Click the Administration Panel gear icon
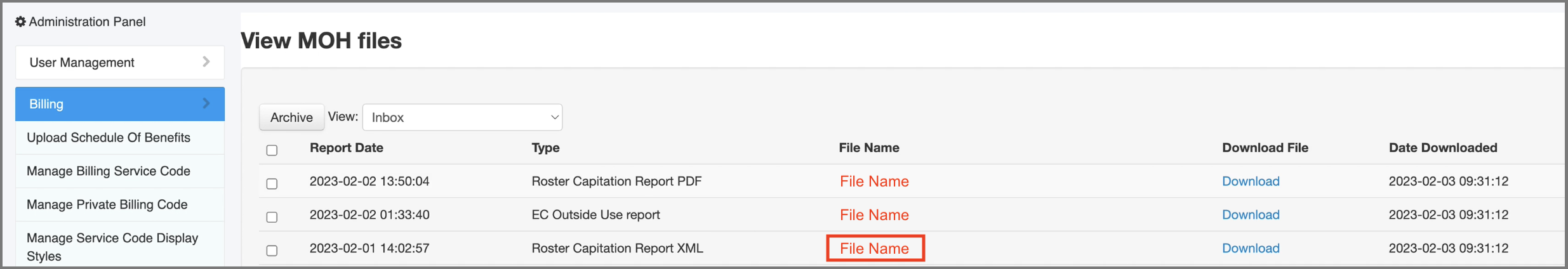Image resolution: width=1568 pixels, height=269 pixels. (x=20, y=22)
